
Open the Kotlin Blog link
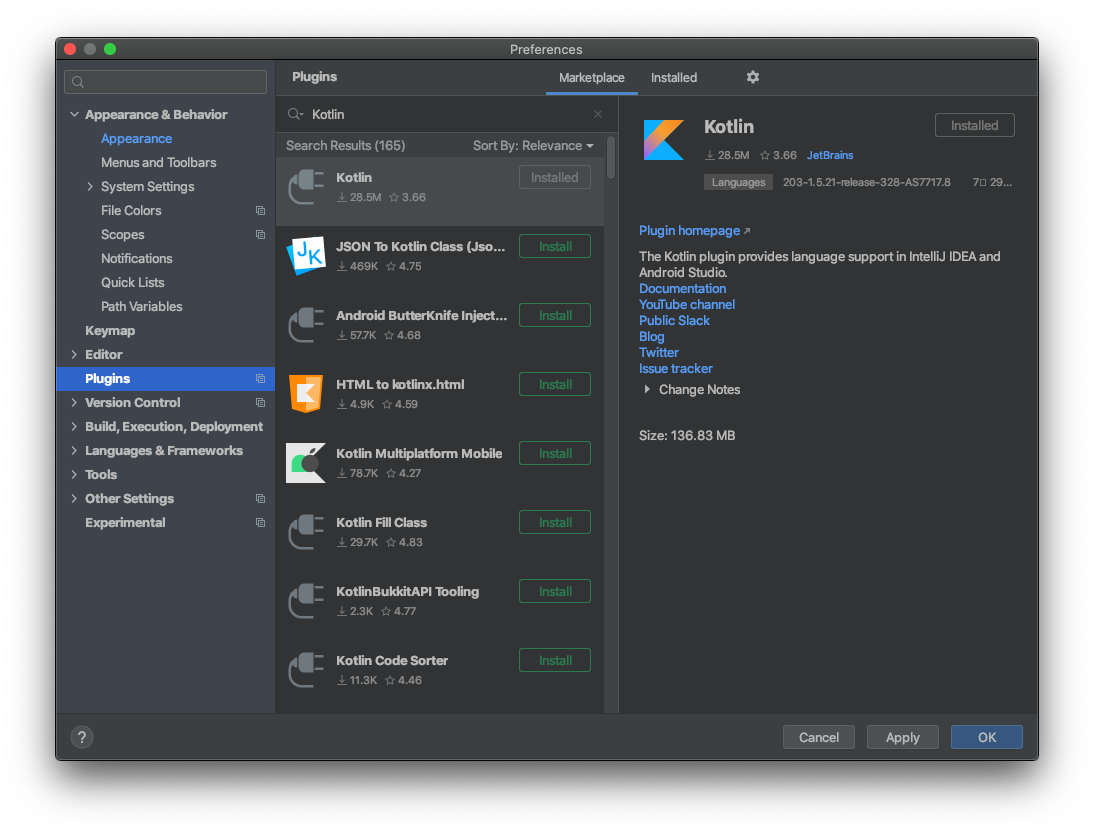[x=652, y=336]
